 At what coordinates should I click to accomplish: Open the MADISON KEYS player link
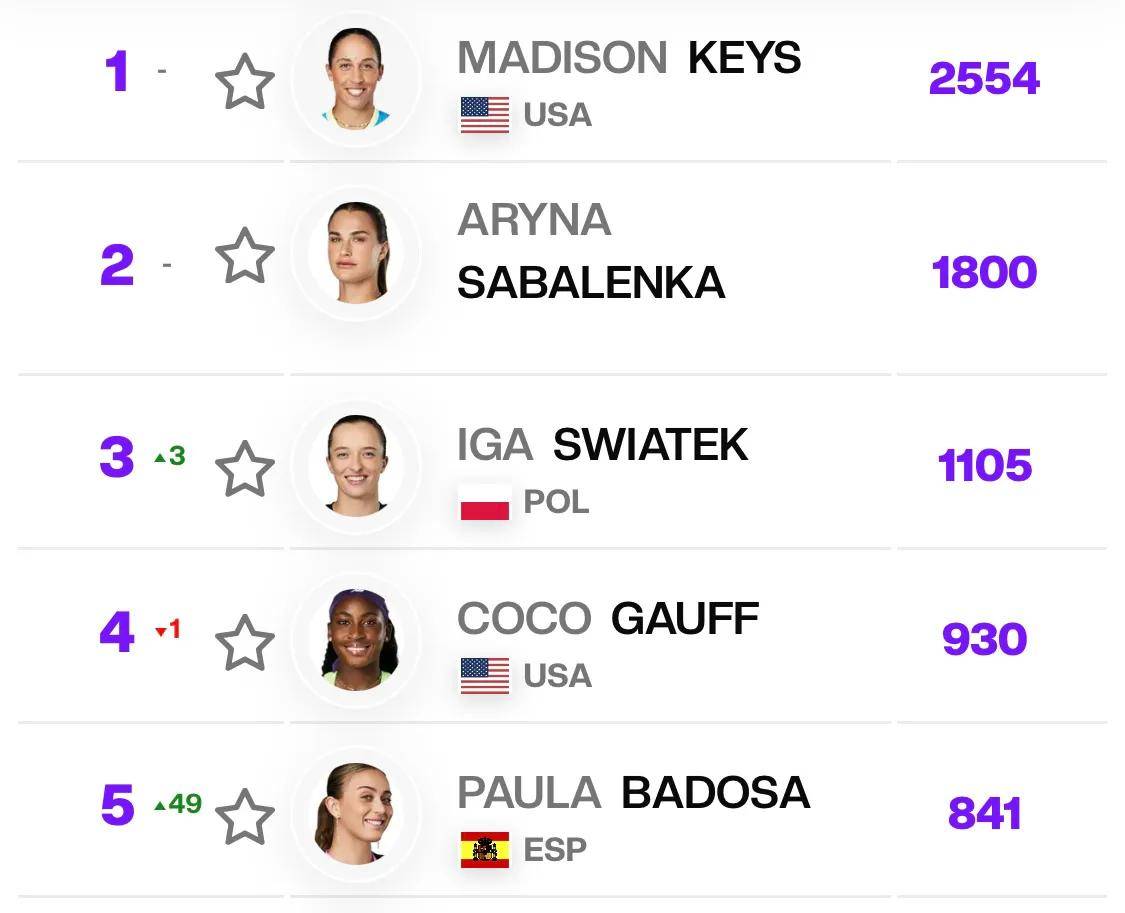tap(629, 58)
